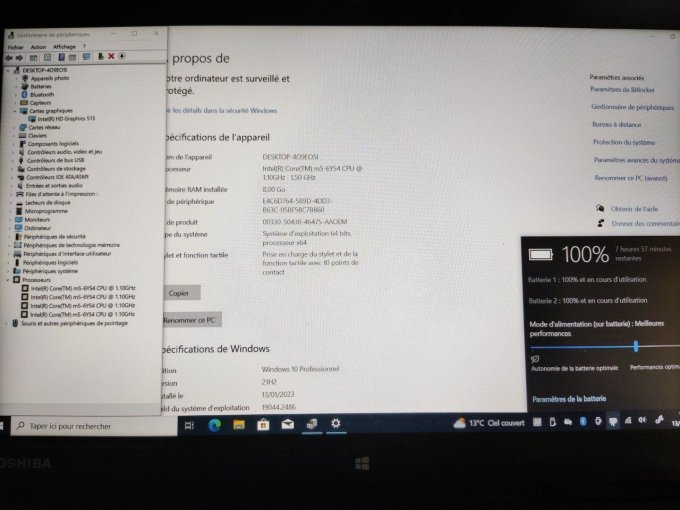
Task: Select Souris et autres périphériques de pointage
Action: click(70, 323)
